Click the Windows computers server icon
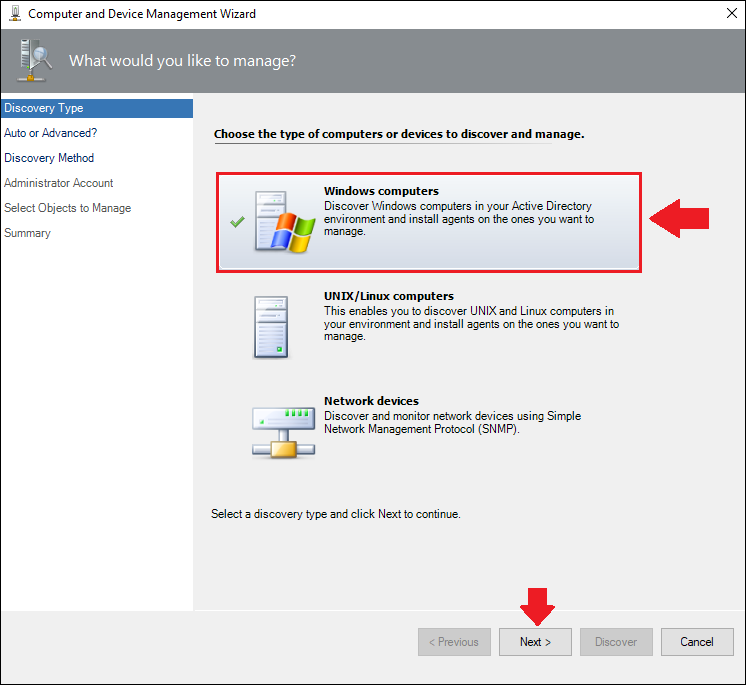This screenshot has height=685, width=746. click(285, 222)
